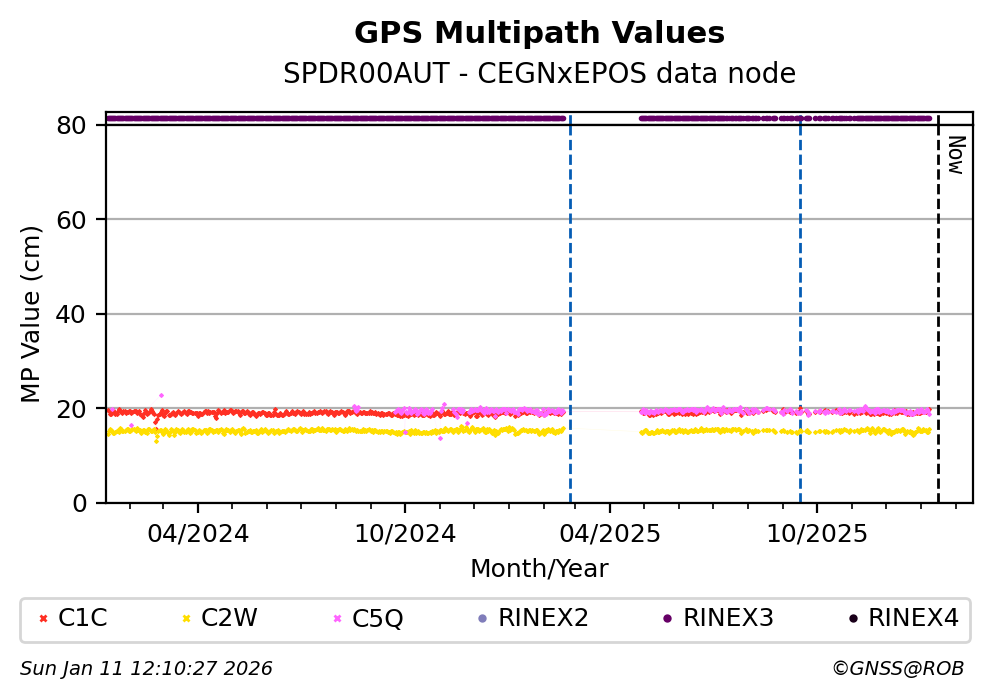Image resolution: width=993 pixels, height=699 pixels.
Task: Click the yellow C2W legend marker
Action: coord(186,618)
